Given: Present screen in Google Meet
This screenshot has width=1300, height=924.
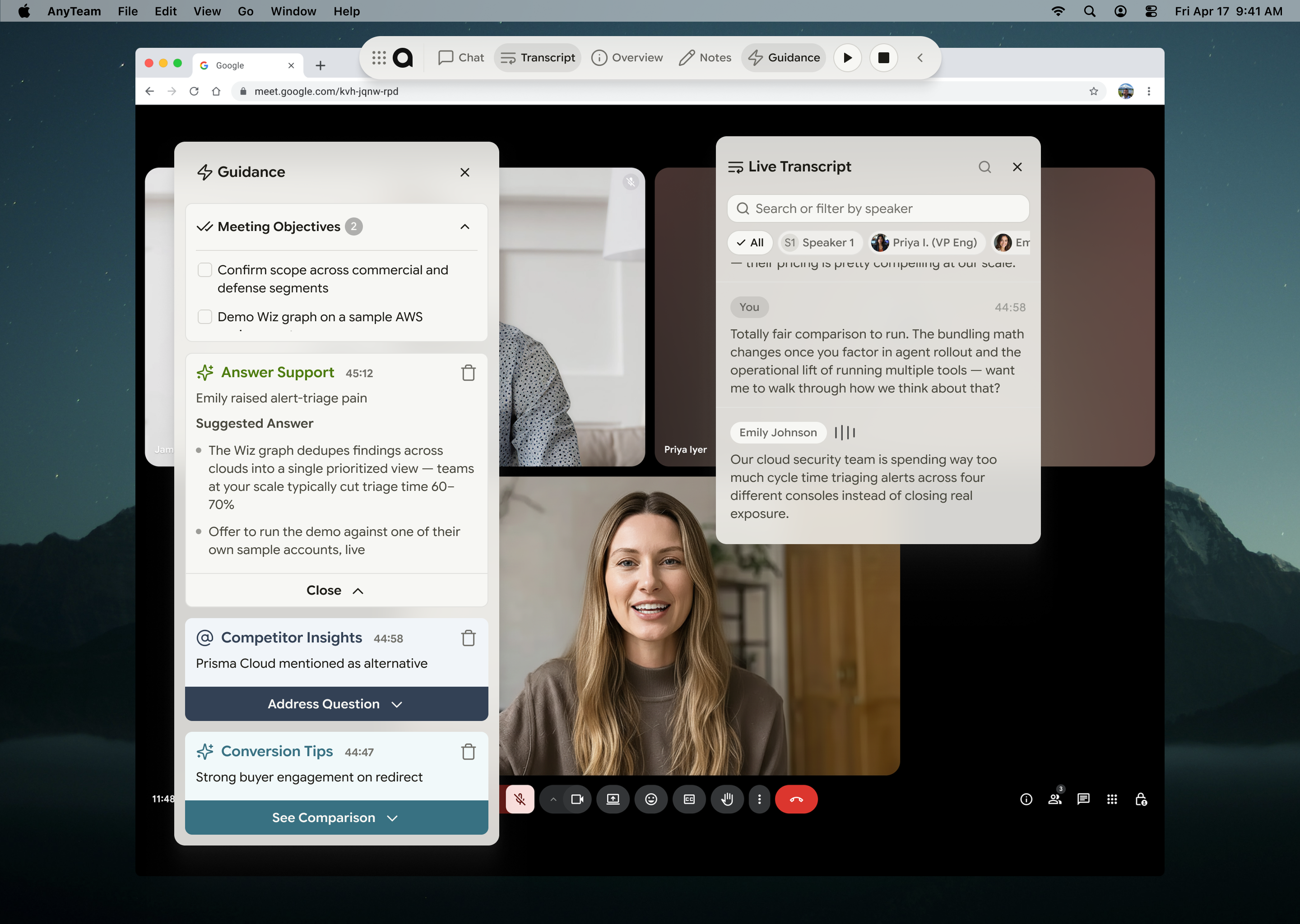Looking at the screenshot, I should pyautogui.click(x=613, y=799).
